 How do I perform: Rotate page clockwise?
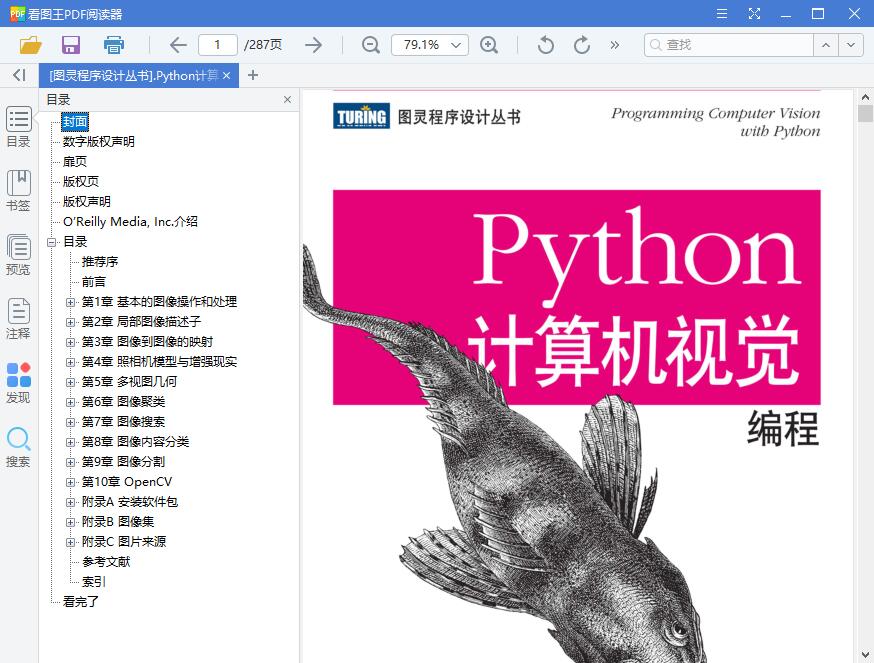582,45
